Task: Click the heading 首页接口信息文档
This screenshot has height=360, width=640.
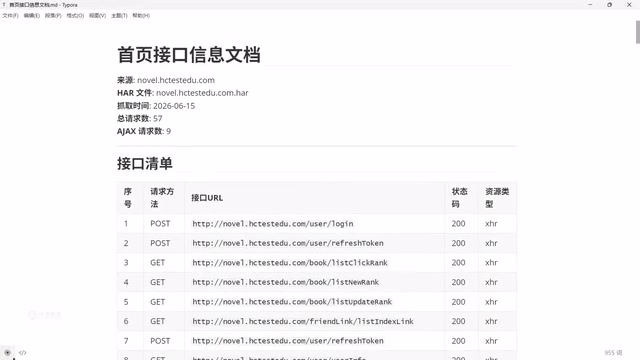Action: [x=189, y=55]
